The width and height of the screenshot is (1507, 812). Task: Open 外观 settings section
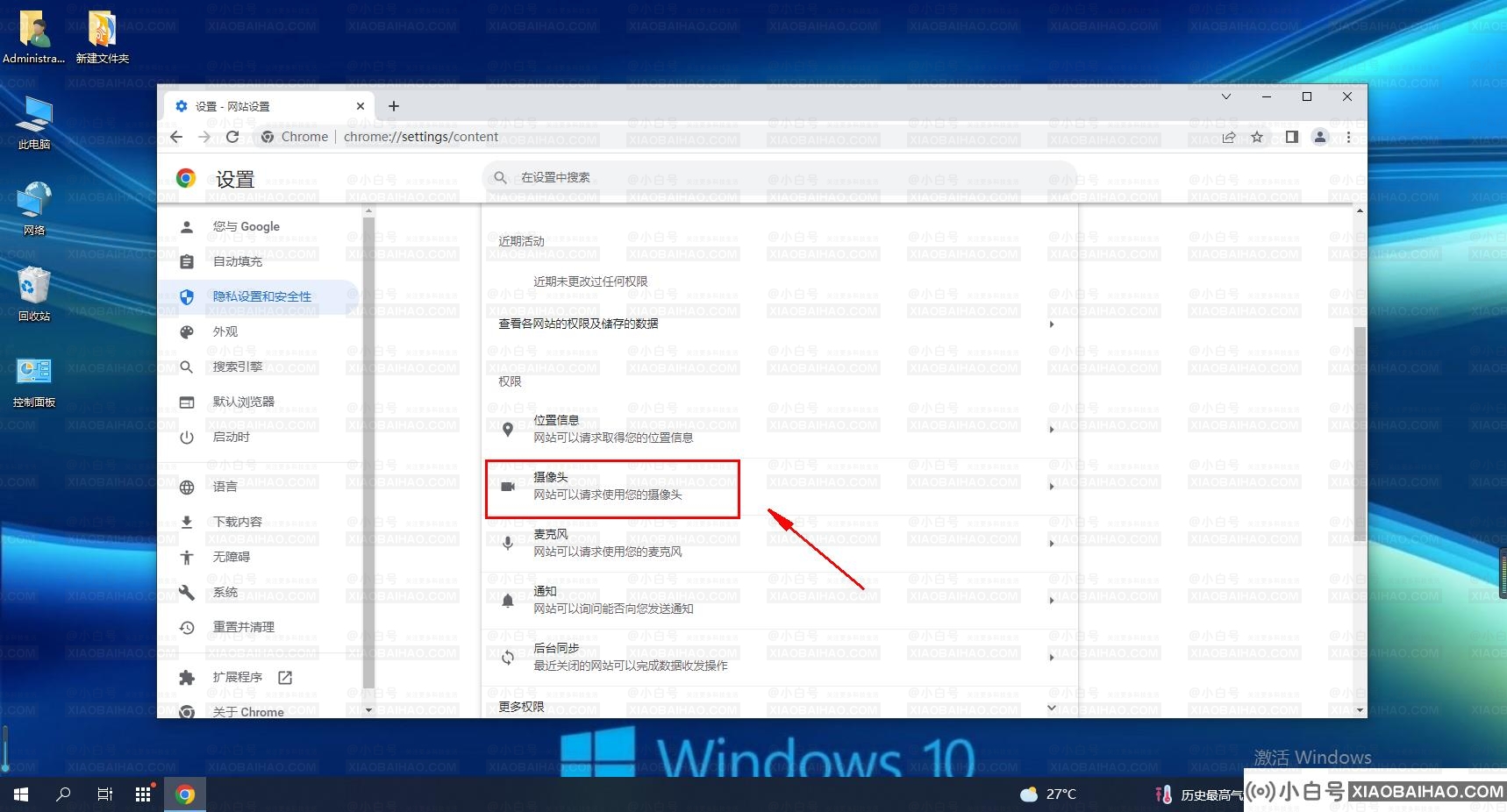[260, 331]
